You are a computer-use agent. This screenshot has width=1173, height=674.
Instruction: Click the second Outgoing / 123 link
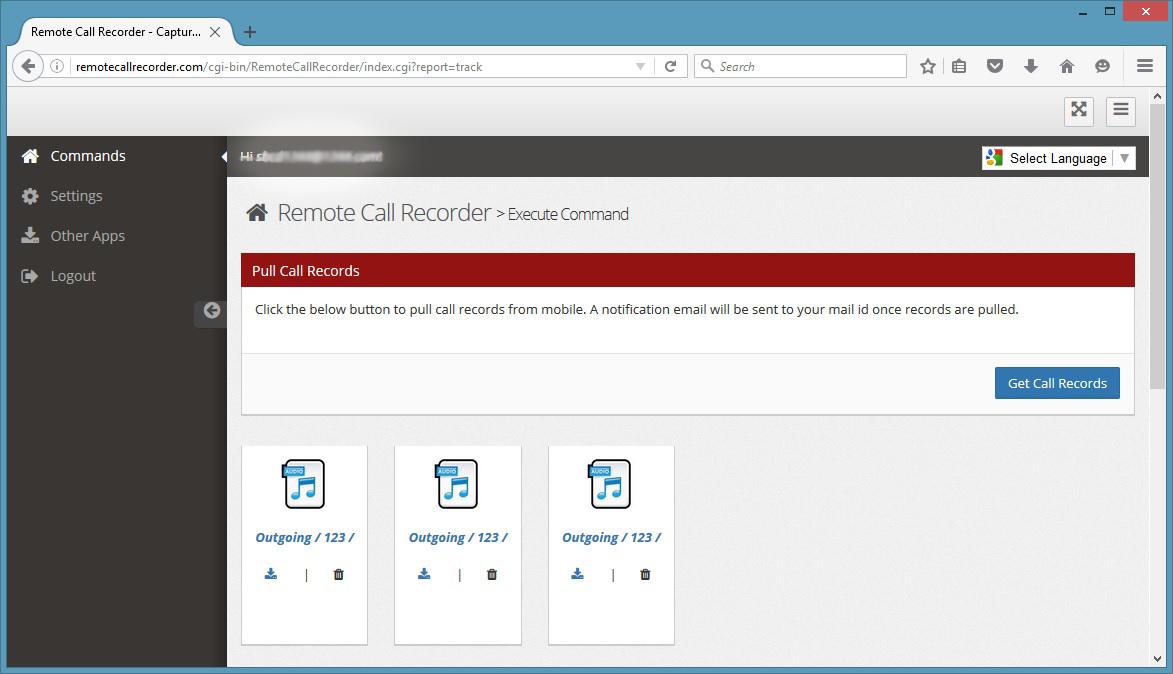coord(458,537)
